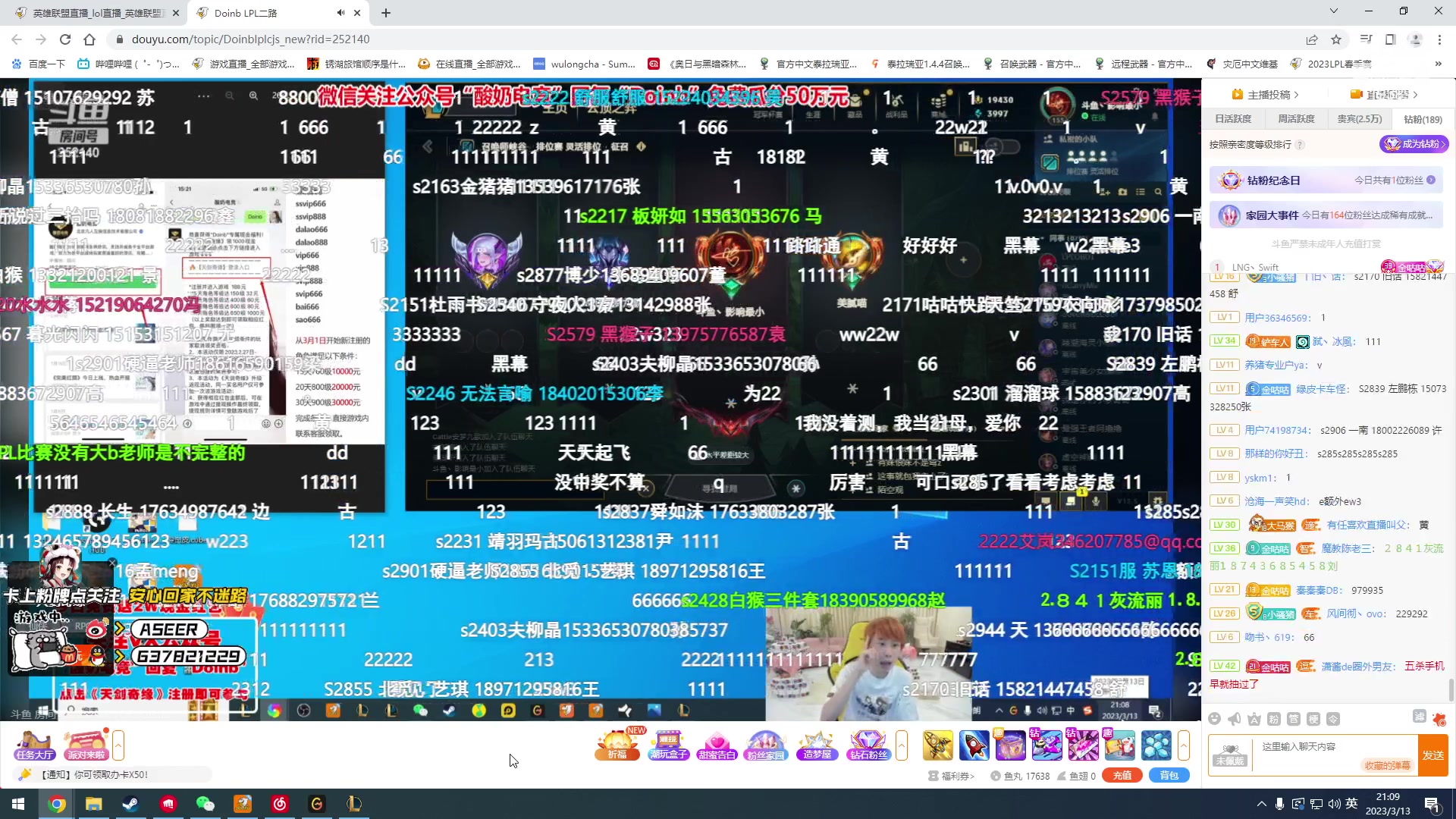Toggle the 管 moderator message filter

pyautogui.click(x=1294, y=719)
